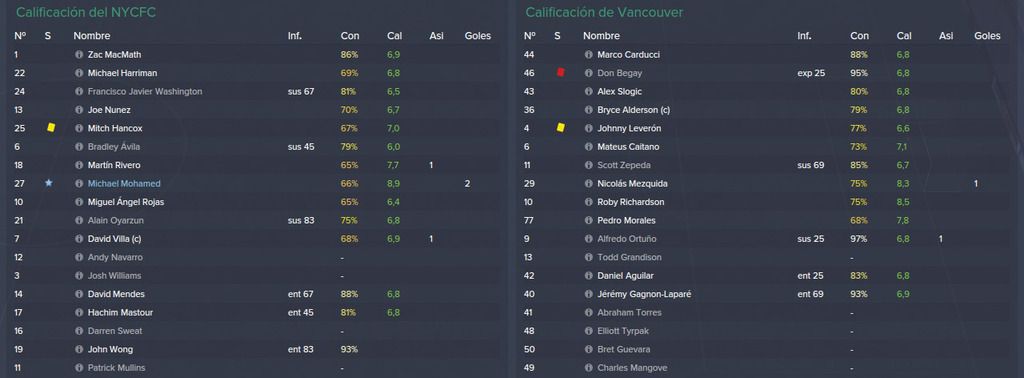Sort Vancouver table by Con column
The image size is (1024, 378).
(859, 36)
